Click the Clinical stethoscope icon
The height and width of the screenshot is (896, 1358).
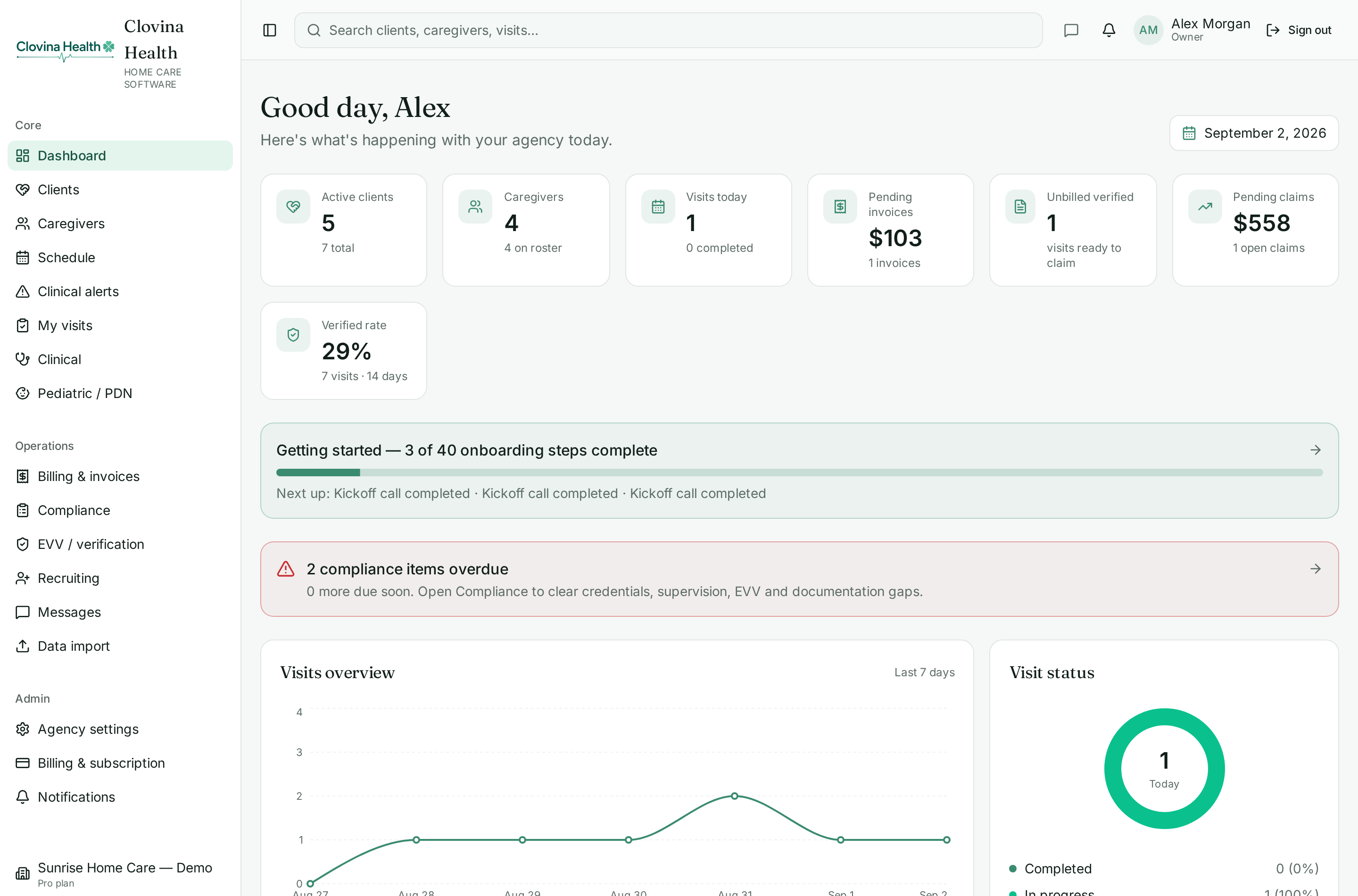click(22, 359)
